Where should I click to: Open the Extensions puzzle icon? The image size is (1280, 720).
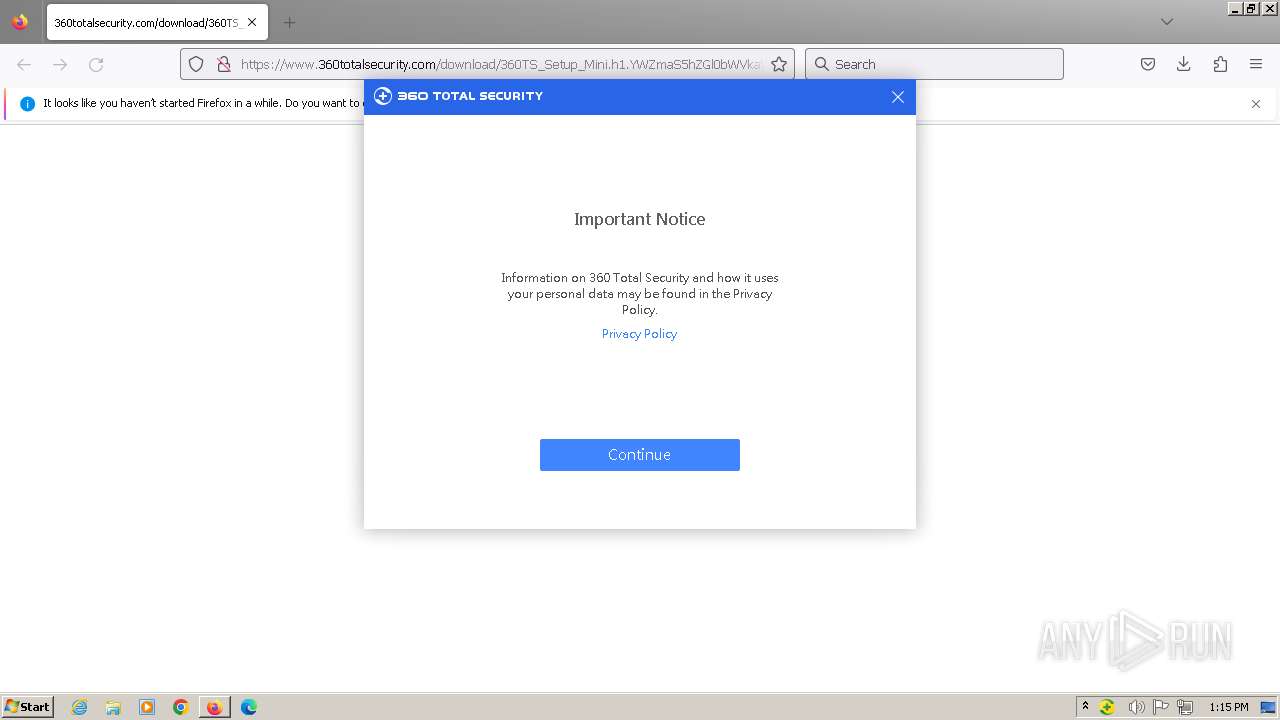[1220, 64]
